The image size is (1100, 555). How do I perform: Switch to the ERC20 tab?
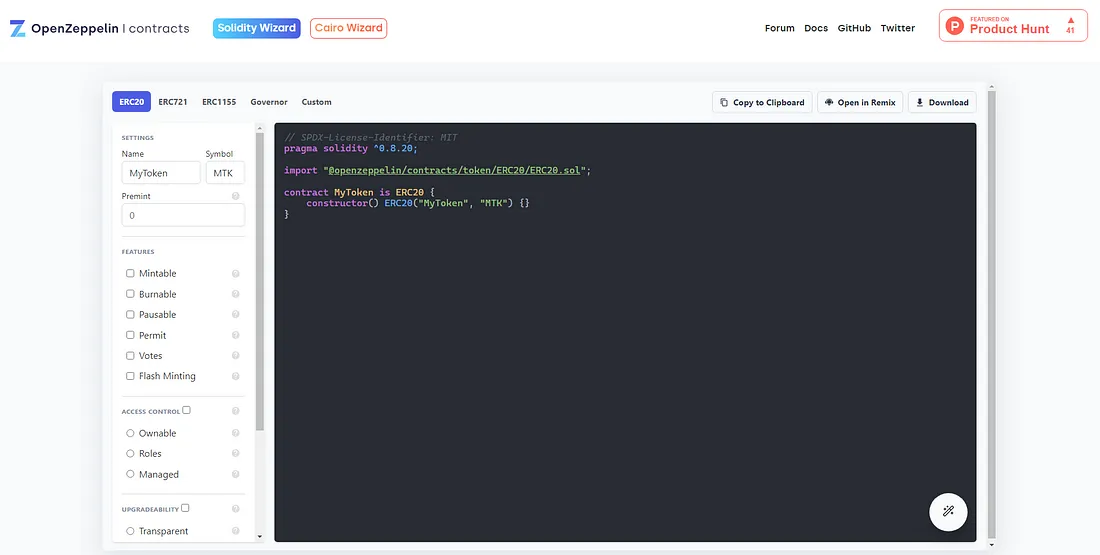(x=131, y=102)
